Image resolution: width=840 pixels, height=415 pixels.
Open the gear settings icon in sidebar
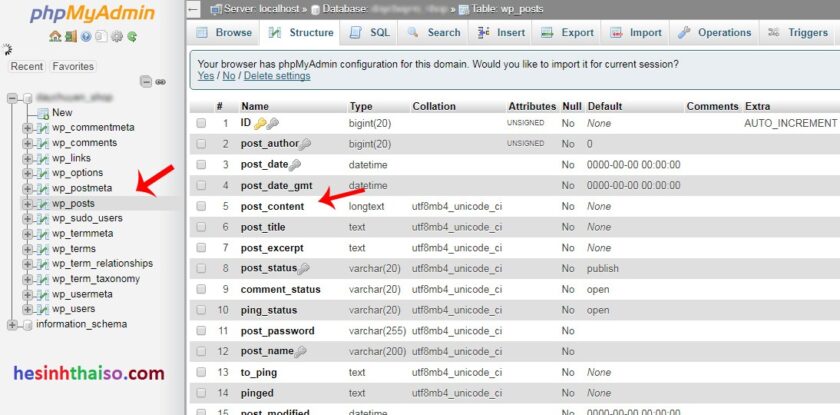(116, 36)
